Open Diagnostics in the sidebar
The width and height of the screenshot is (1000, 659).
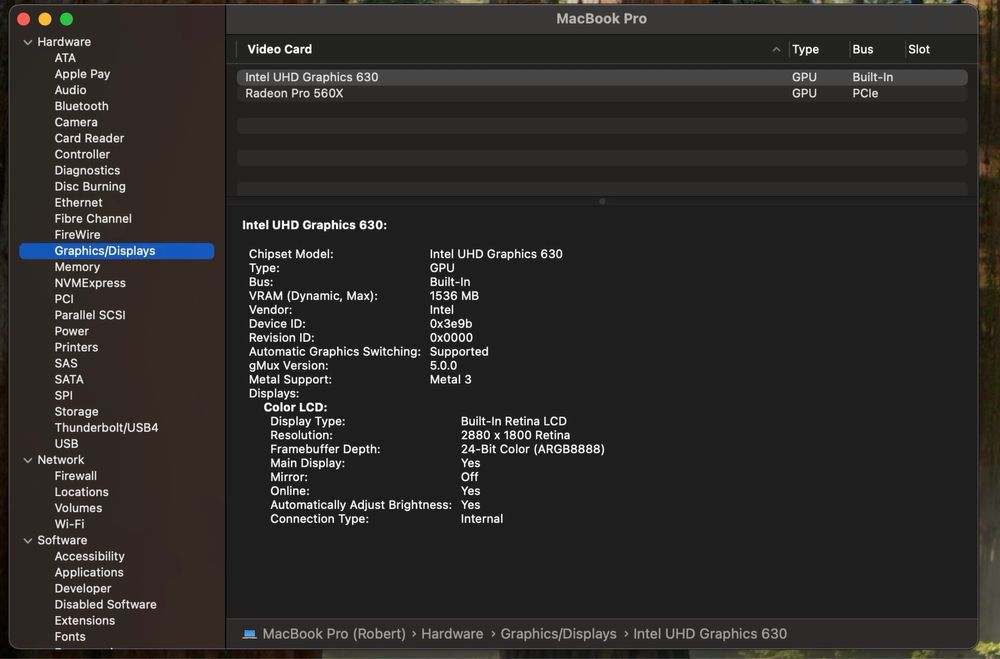[x=87, y=170]
